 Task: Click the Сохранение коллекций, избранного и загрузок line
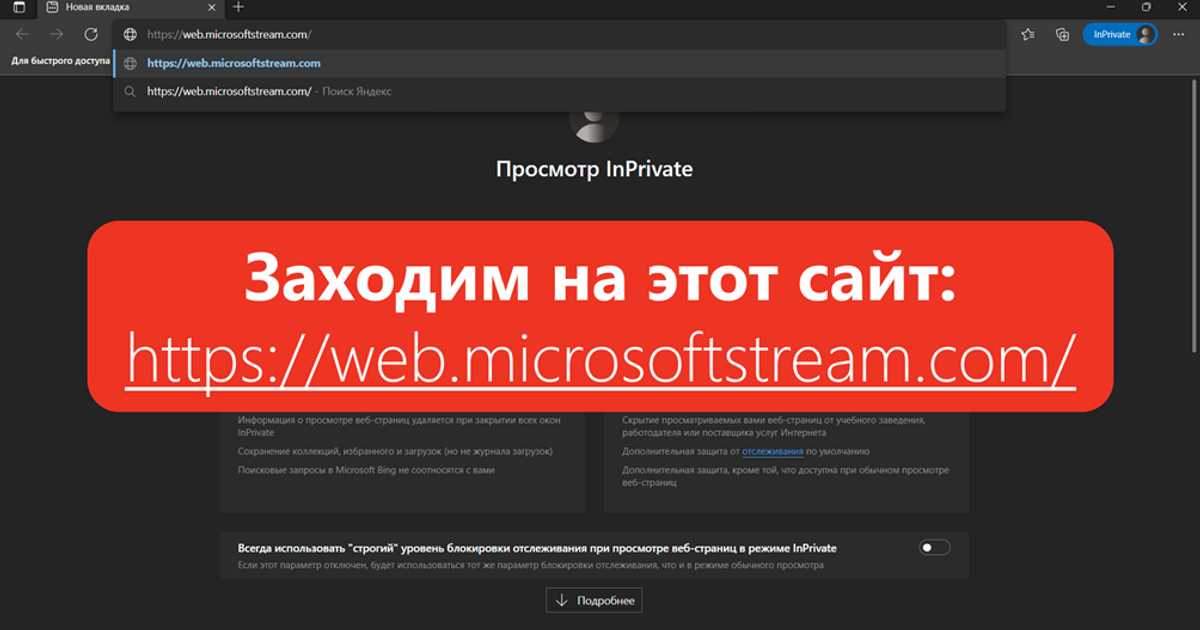(x=395, y=452)
